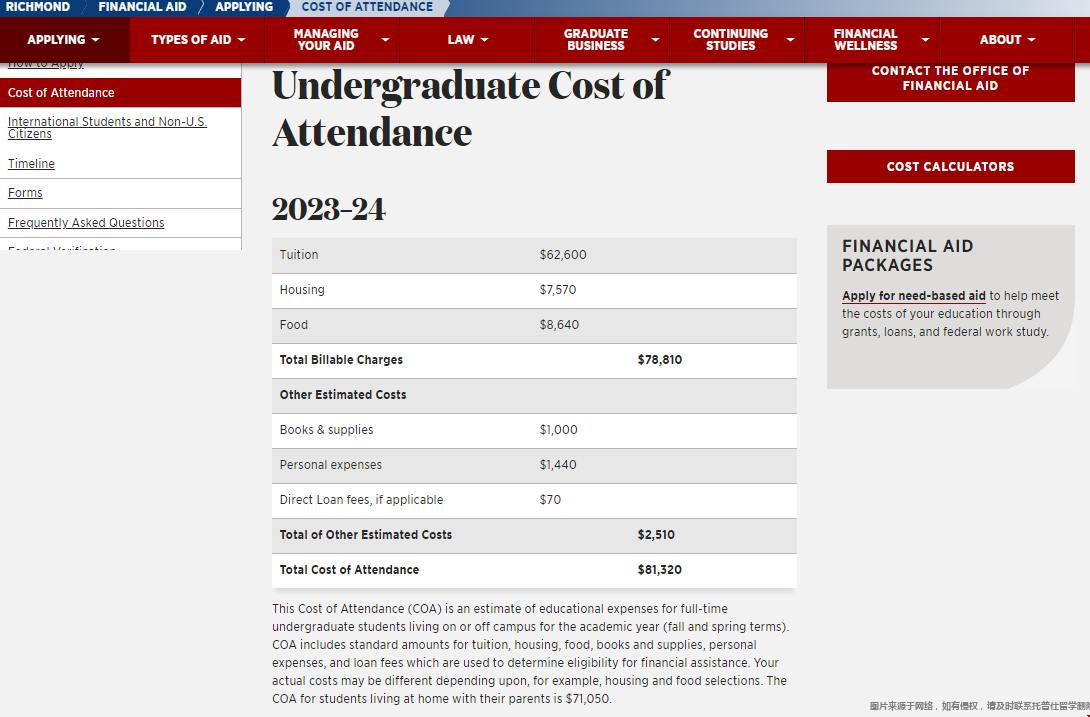Open the Types of Aid dropdown
The width and height of the screenshot is (1090, 717).
click(198, 40)
